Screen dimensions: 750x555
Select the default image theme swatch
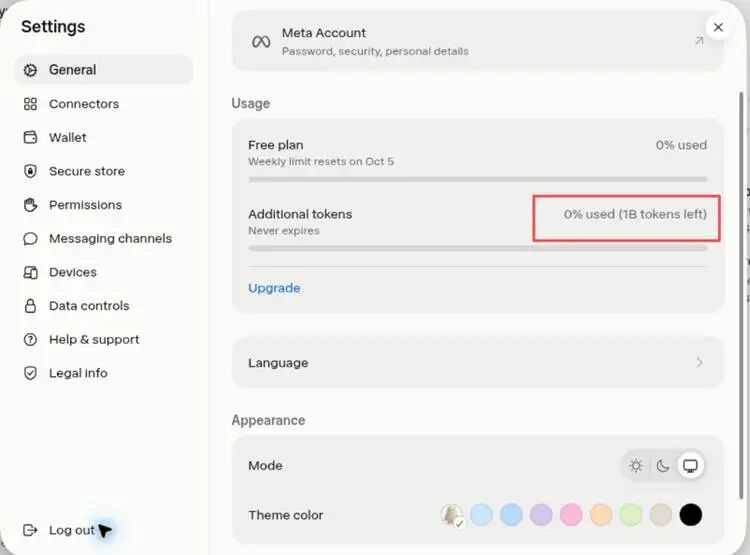[452, 515]
